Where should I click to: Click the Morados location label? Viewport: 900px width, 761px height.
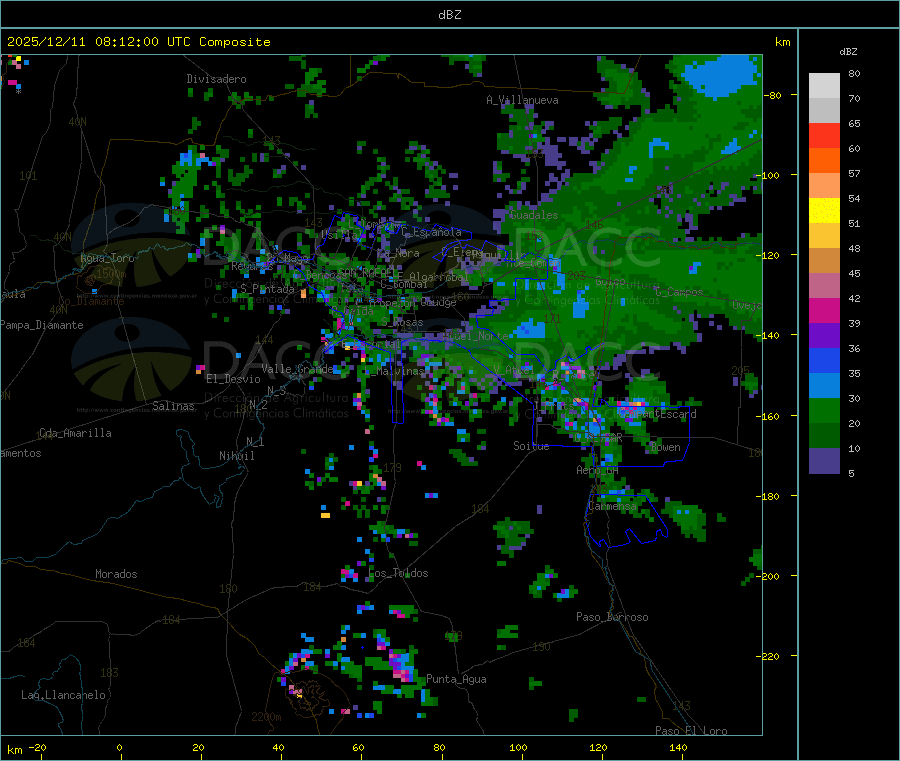click(x=116, y=574)
